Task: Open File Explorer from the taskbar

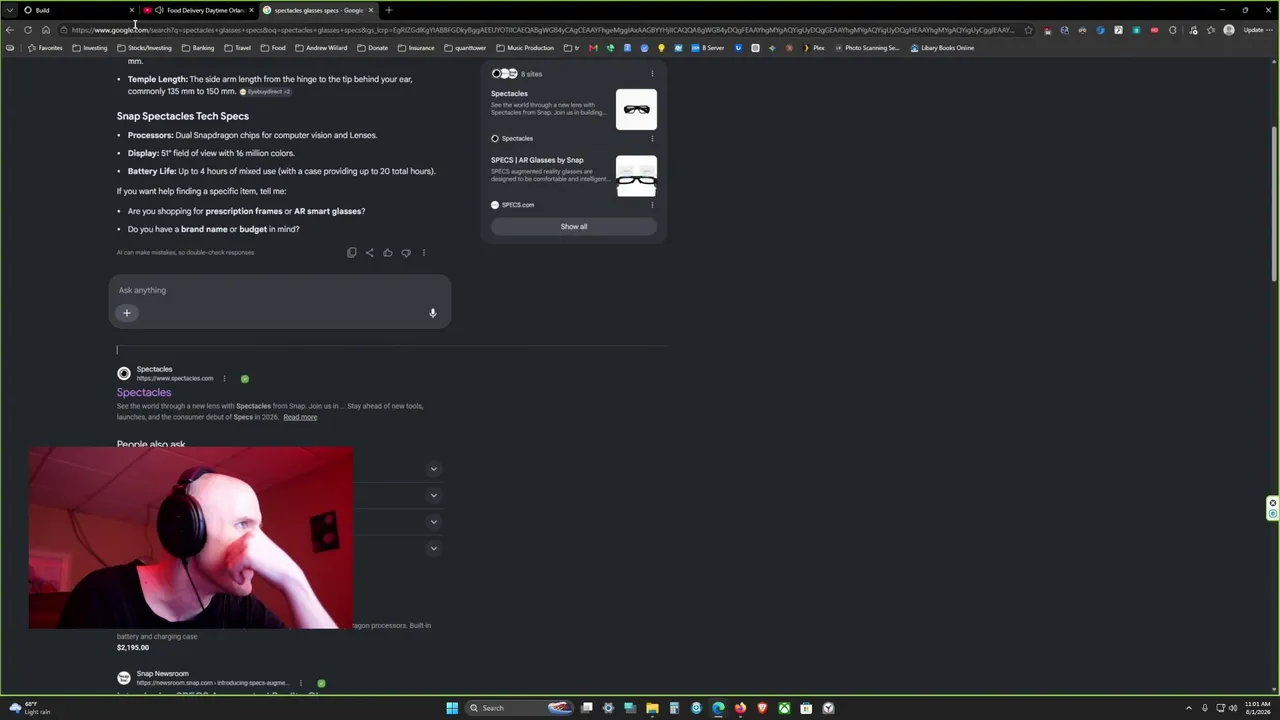Action: (x=652, y=708)
